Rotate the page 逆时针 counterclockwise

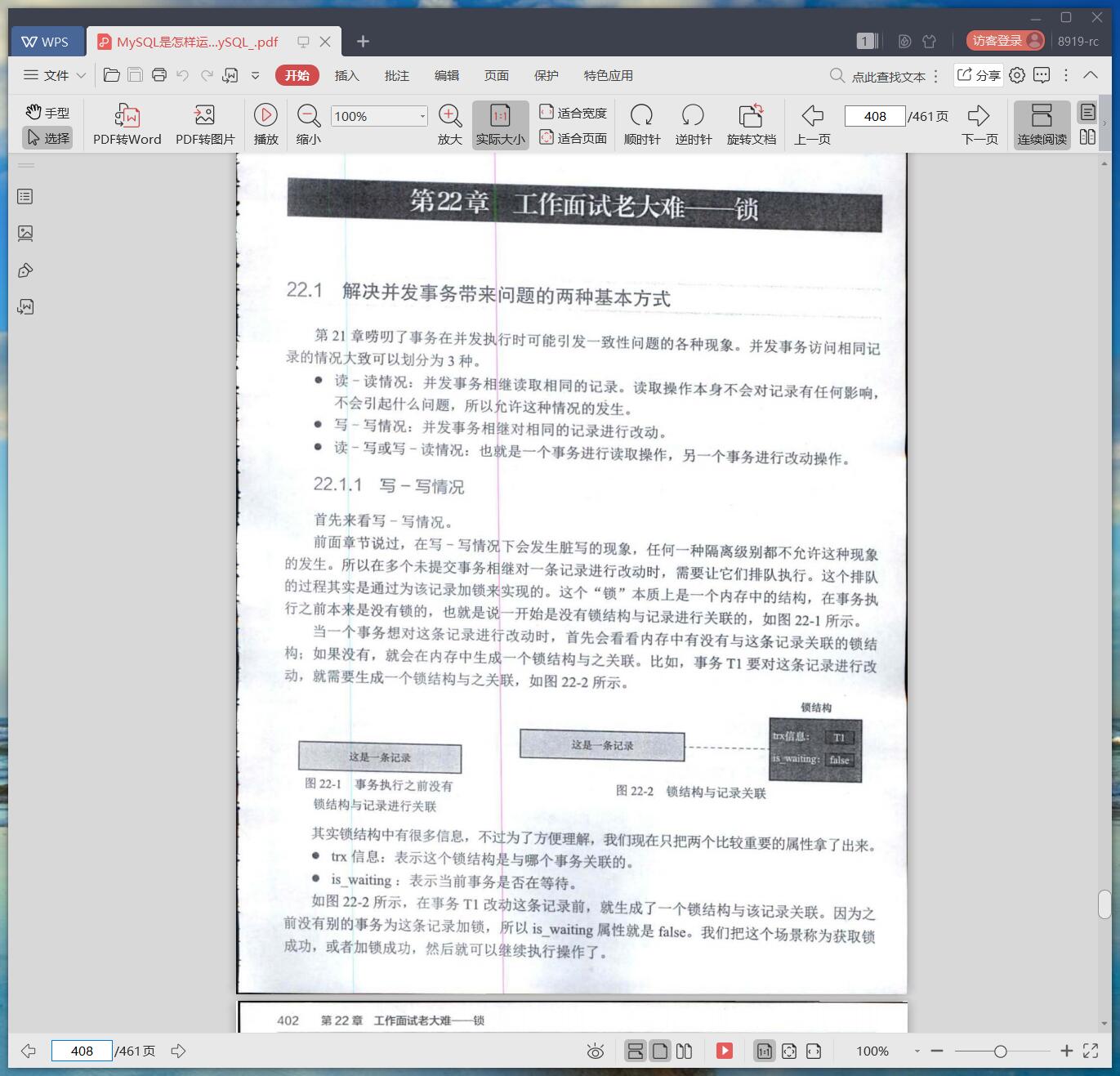694,124
